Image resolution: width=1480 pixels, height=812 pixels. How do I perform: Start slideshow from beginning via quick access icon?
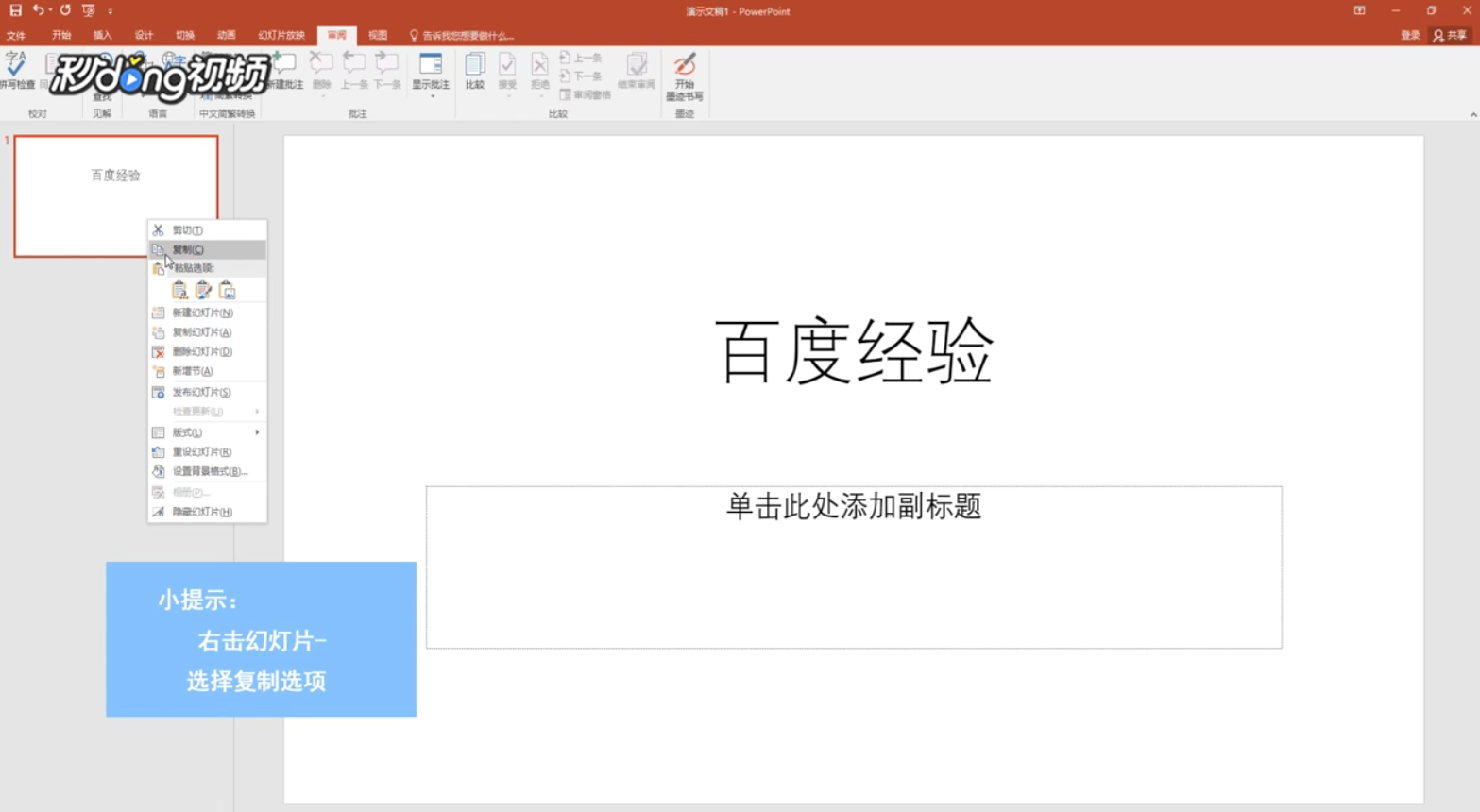(89, 10)
